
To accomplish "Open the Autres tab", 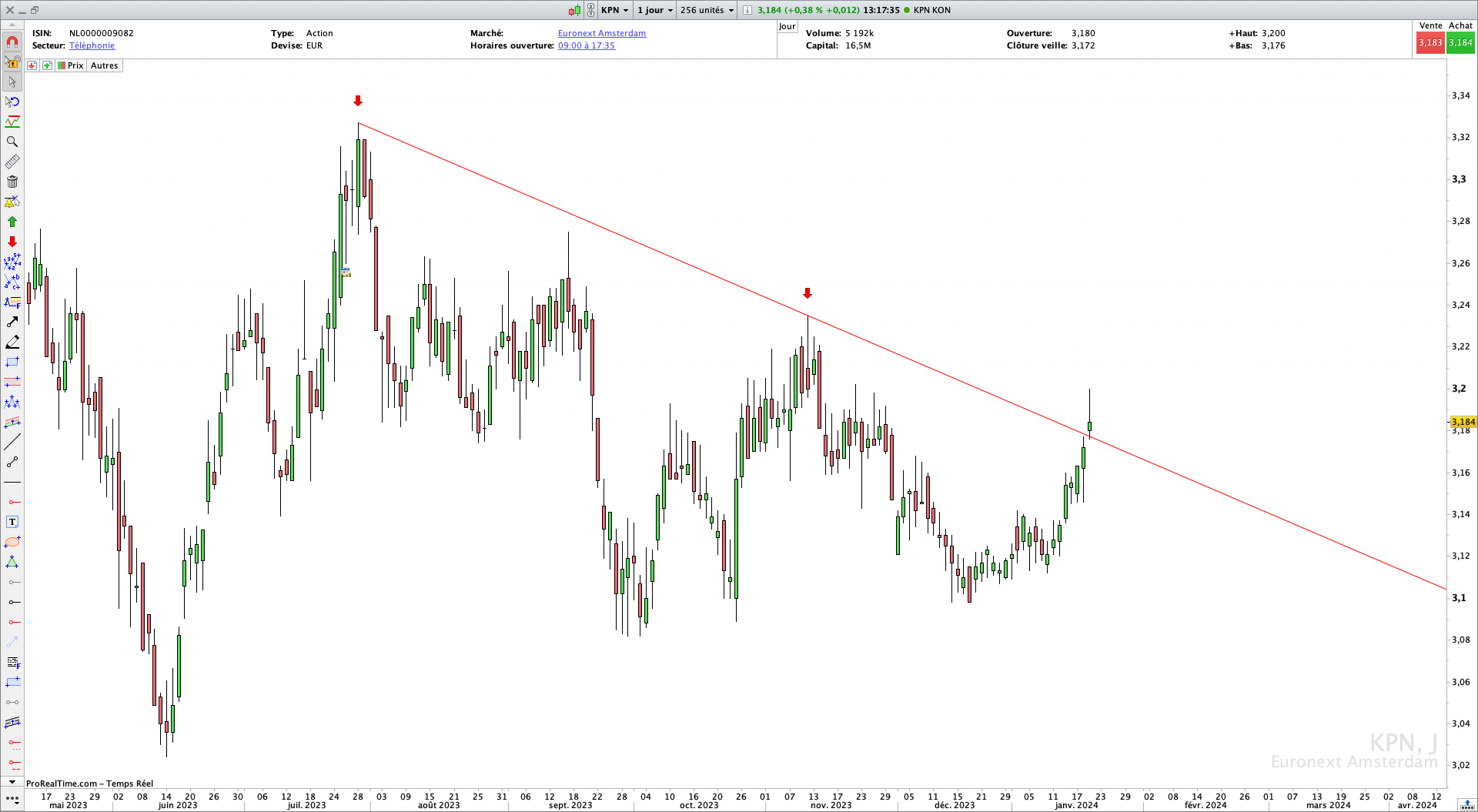I will (105, 65).
